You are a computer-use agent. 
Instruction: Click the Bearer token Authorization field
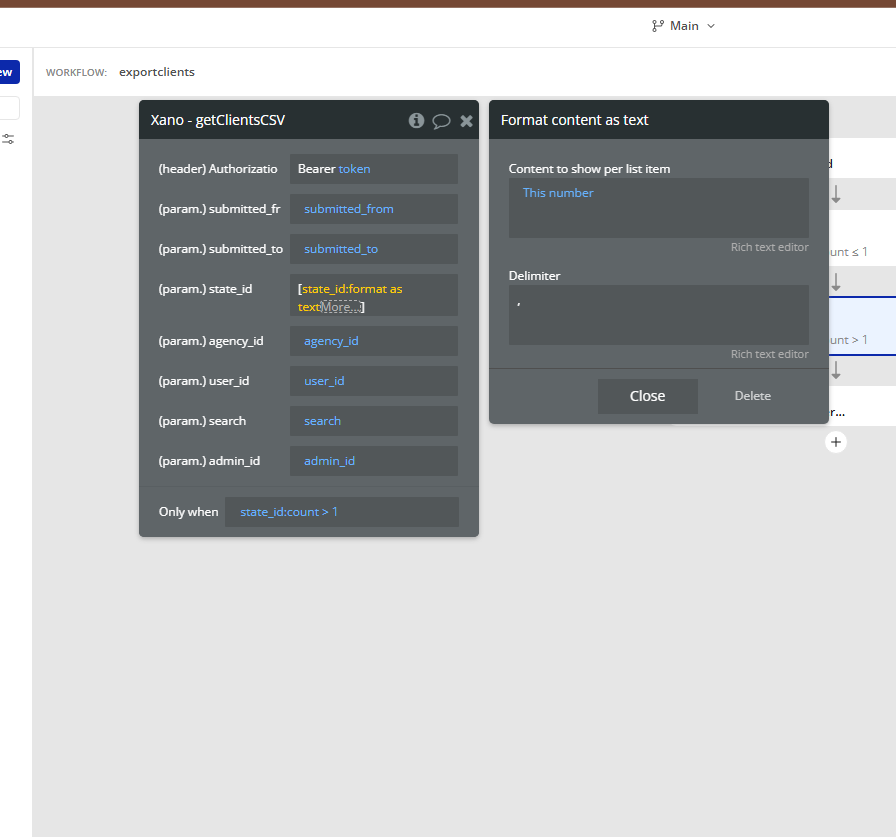pos(374,169)
